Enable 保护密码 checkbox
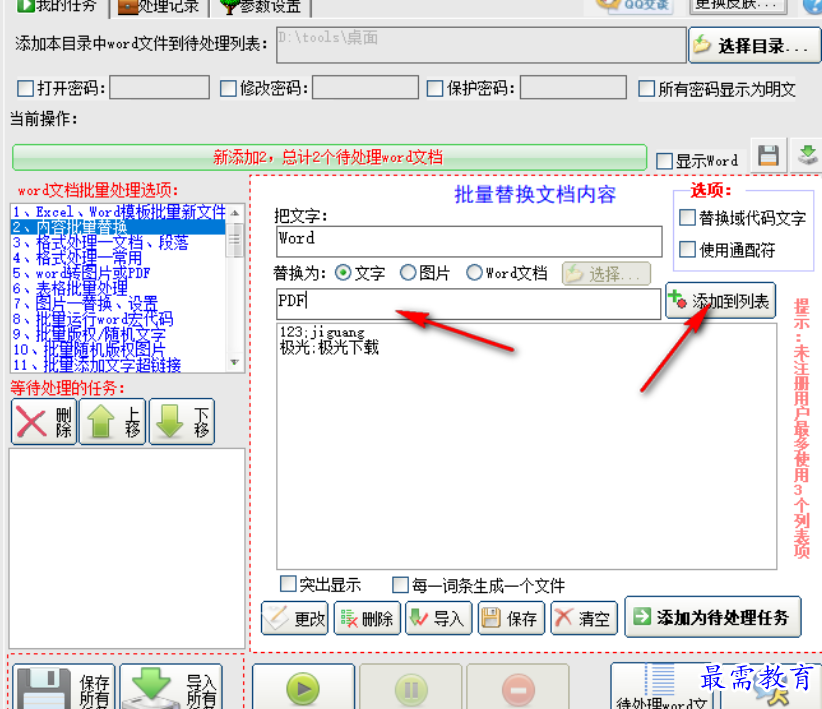822x709 pixels. [435, 88]
